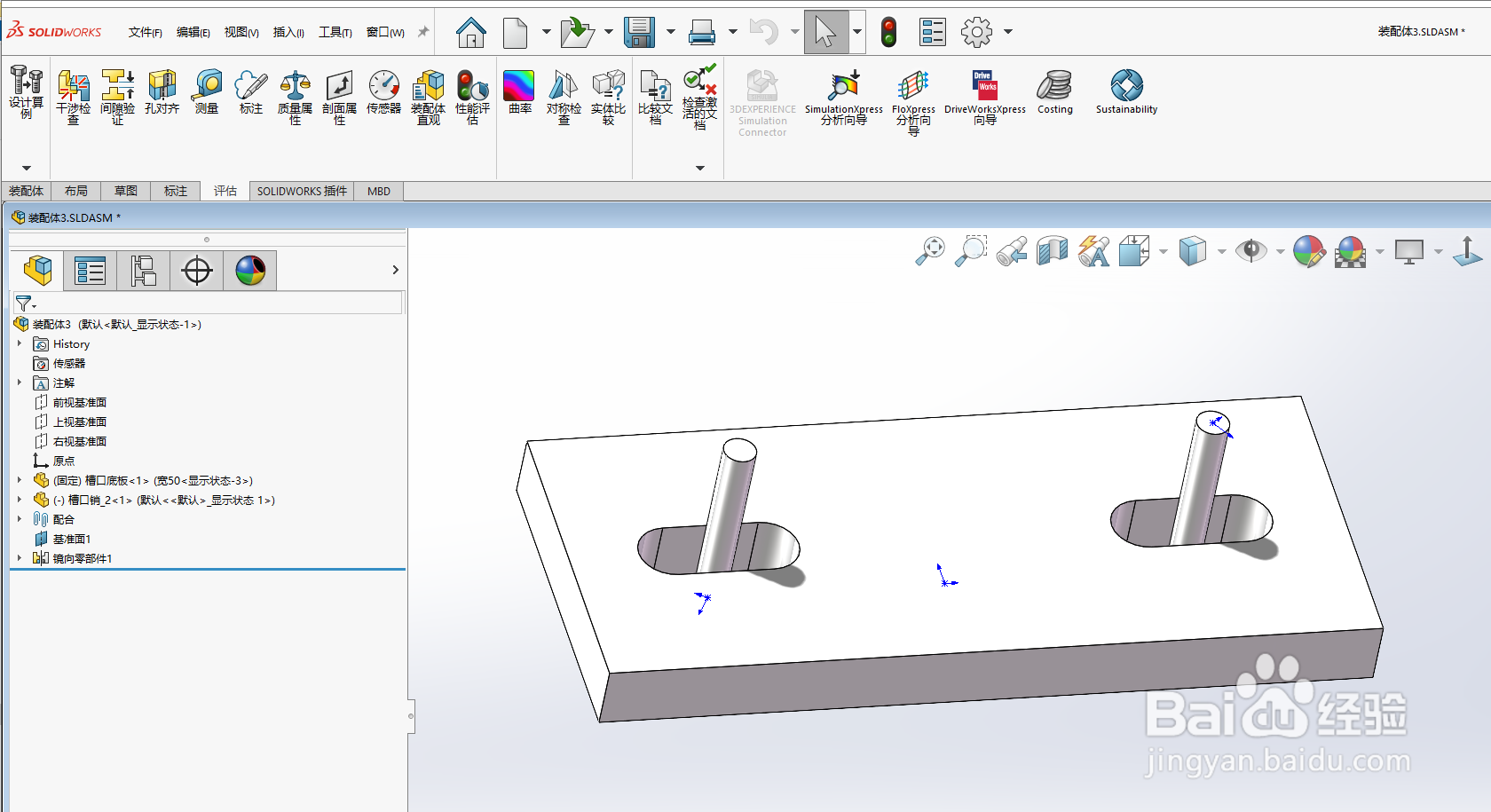Click the traffic light stoplight icon in top toolbar
The height and width of the screenshot is (812, 1491).
(888, 32)
